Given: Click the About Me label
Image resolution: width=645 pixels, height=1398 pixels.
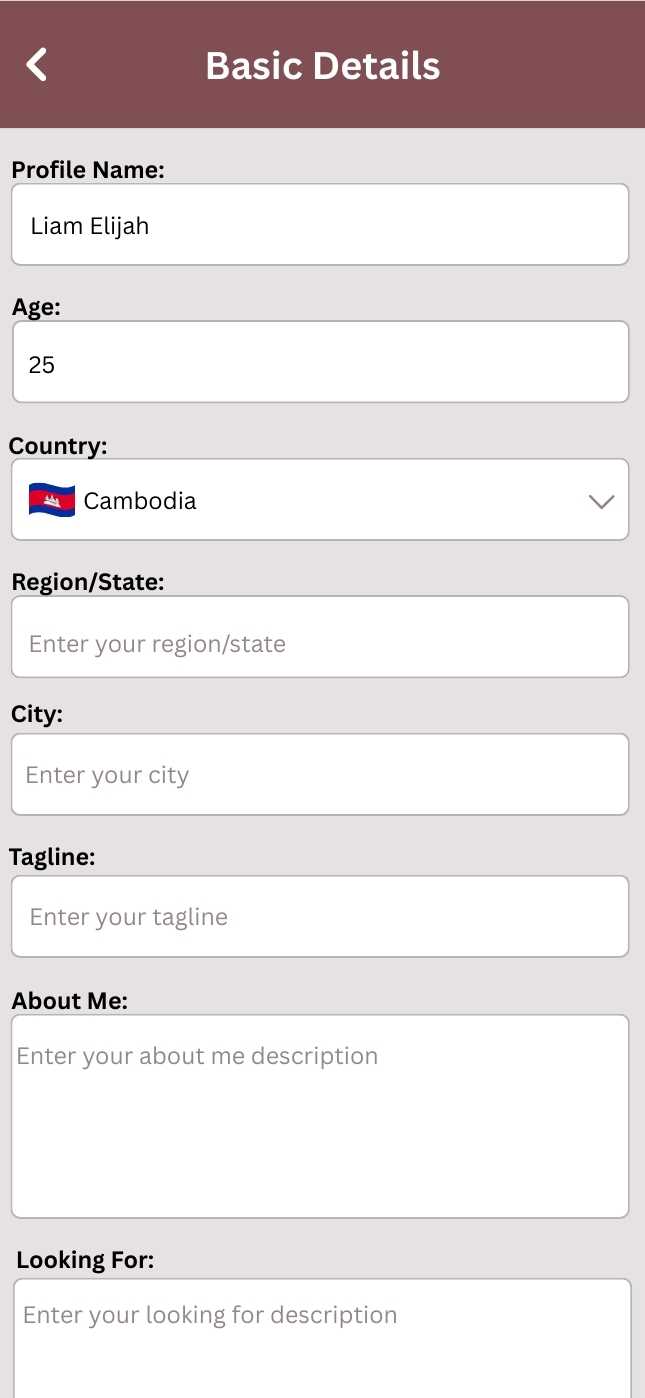Looking at the screenshot, I should pyautogui.click(x=70, y=1001).
